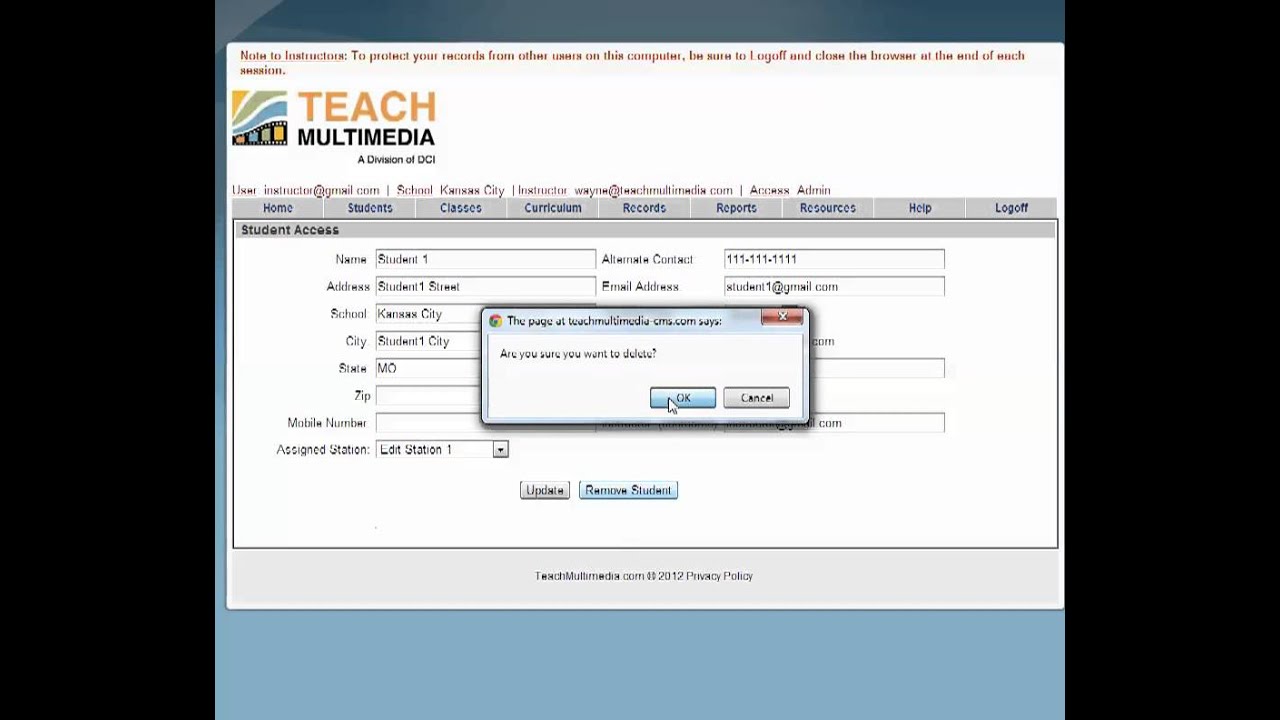Confirm deletion with the OK button
Screen dimensions: 1280x720
pos(683,398)
